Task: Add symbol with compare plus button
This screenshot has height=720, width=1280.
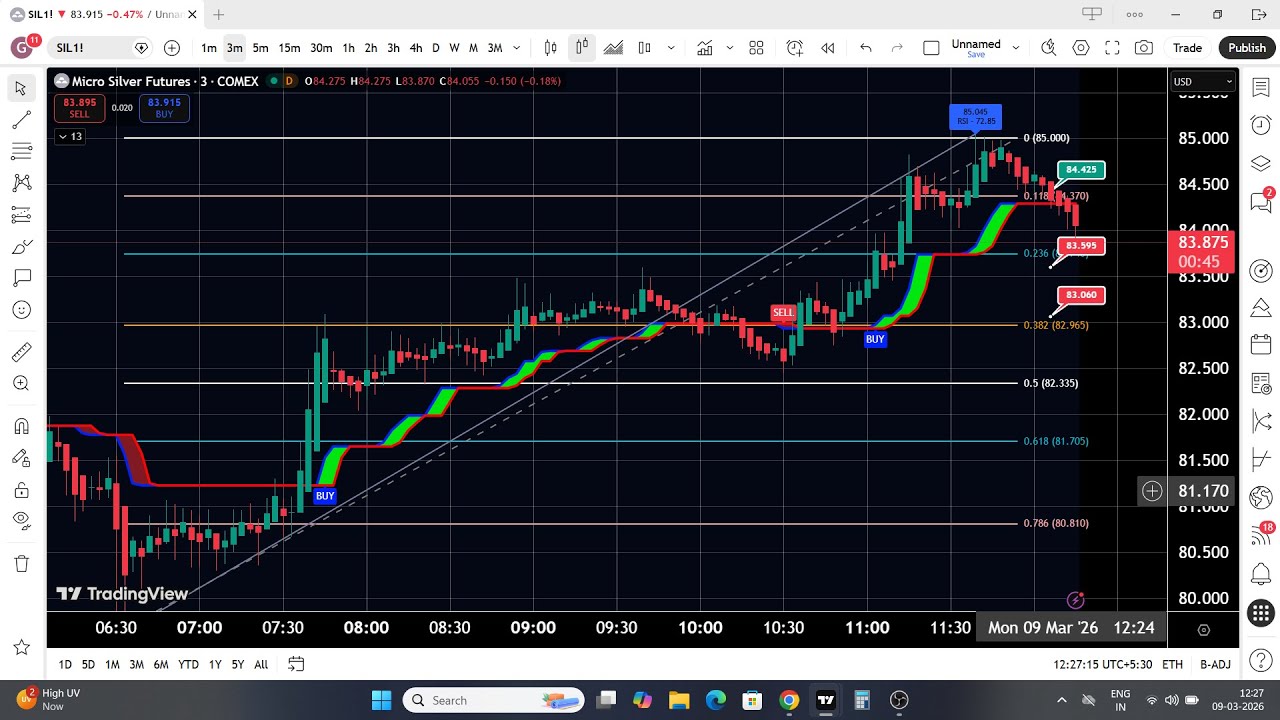Action: click(x=172, y=48)
